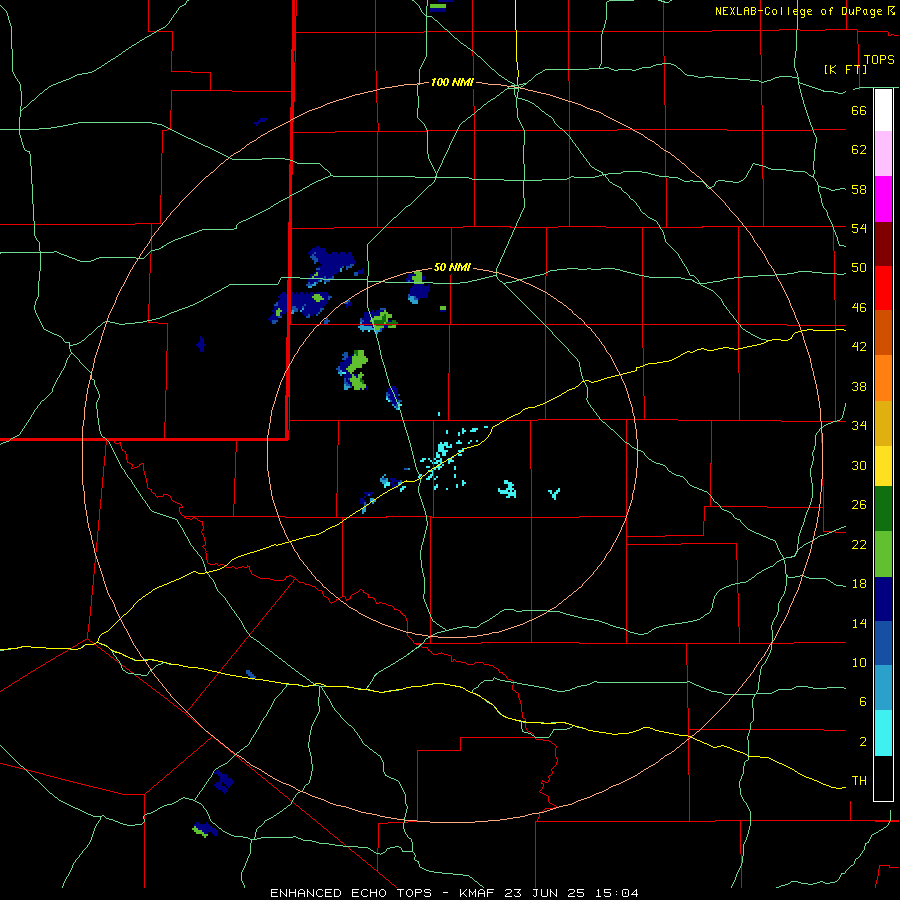Click the "18" legend value

point(859,584)
